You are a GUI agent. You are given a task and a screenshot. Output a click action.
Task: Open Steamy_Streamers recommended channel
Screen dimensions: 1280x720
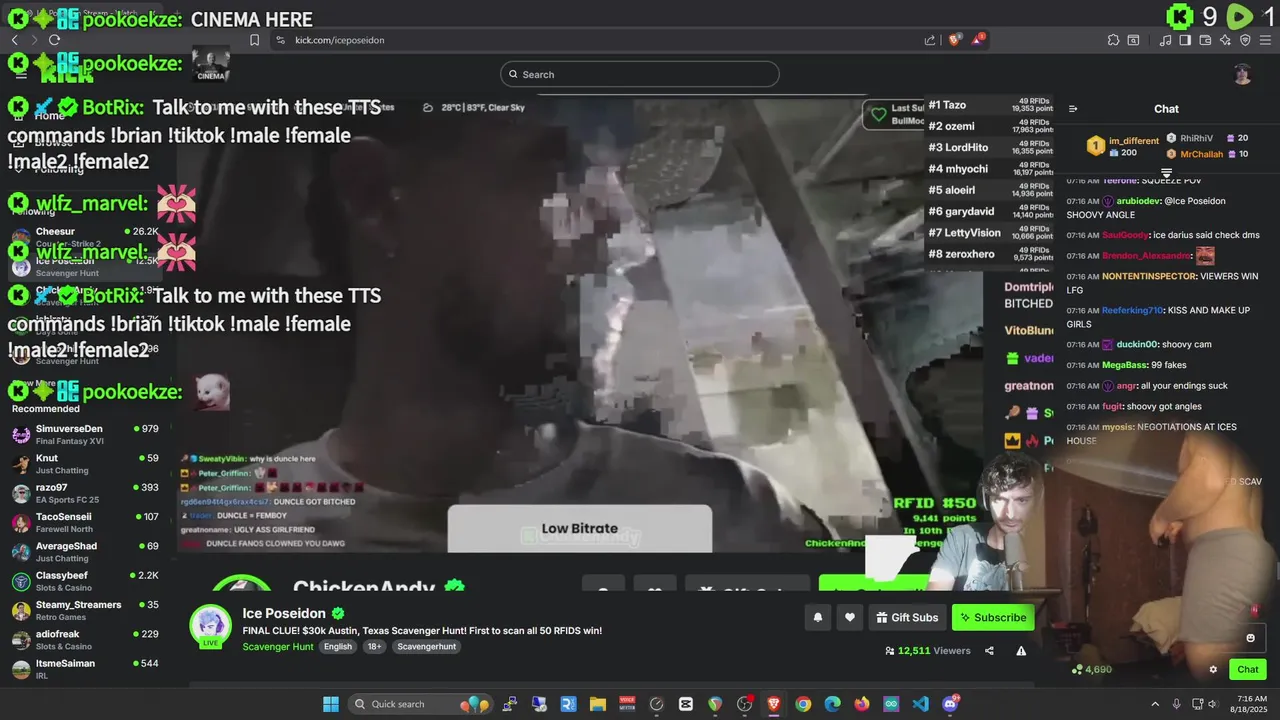tap(85, 610)
